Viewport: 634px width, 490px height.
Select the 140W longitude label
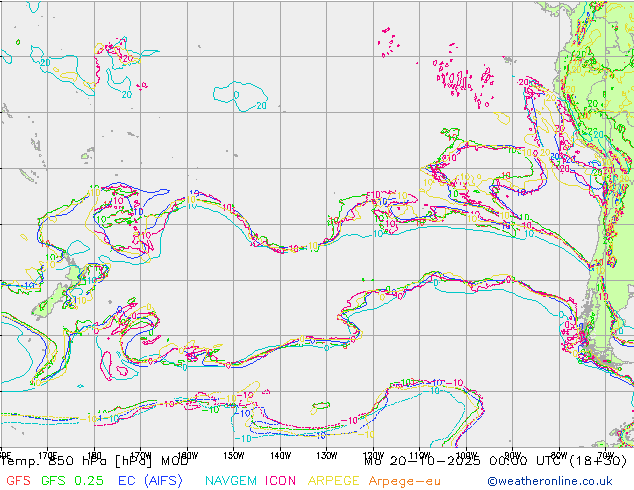281,455
